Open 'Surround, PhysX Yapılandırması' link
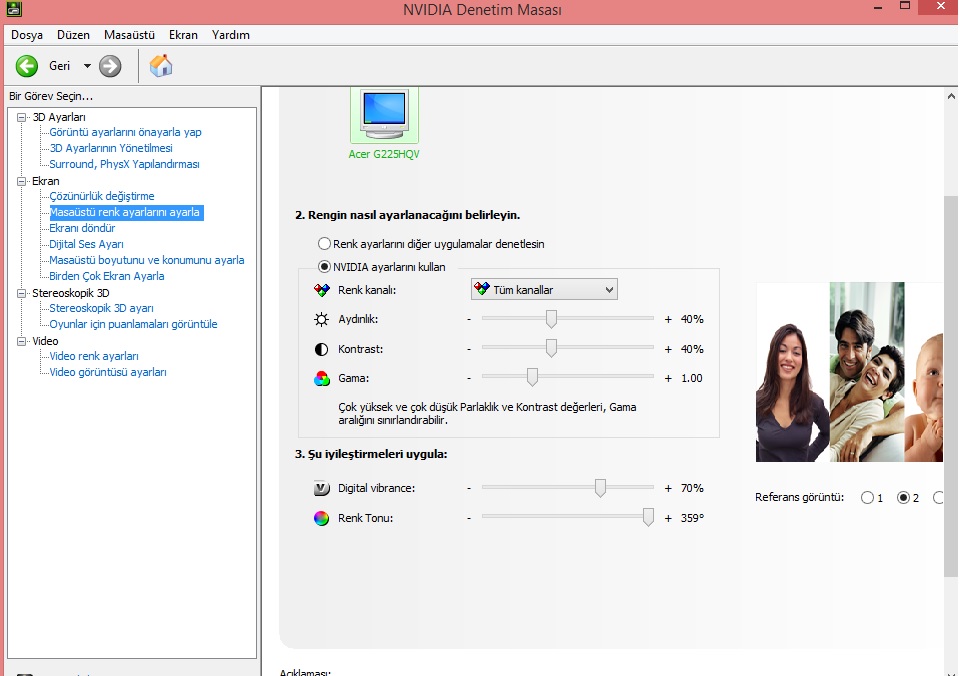Viewport: 960px width, 676px height. [124, 164]
